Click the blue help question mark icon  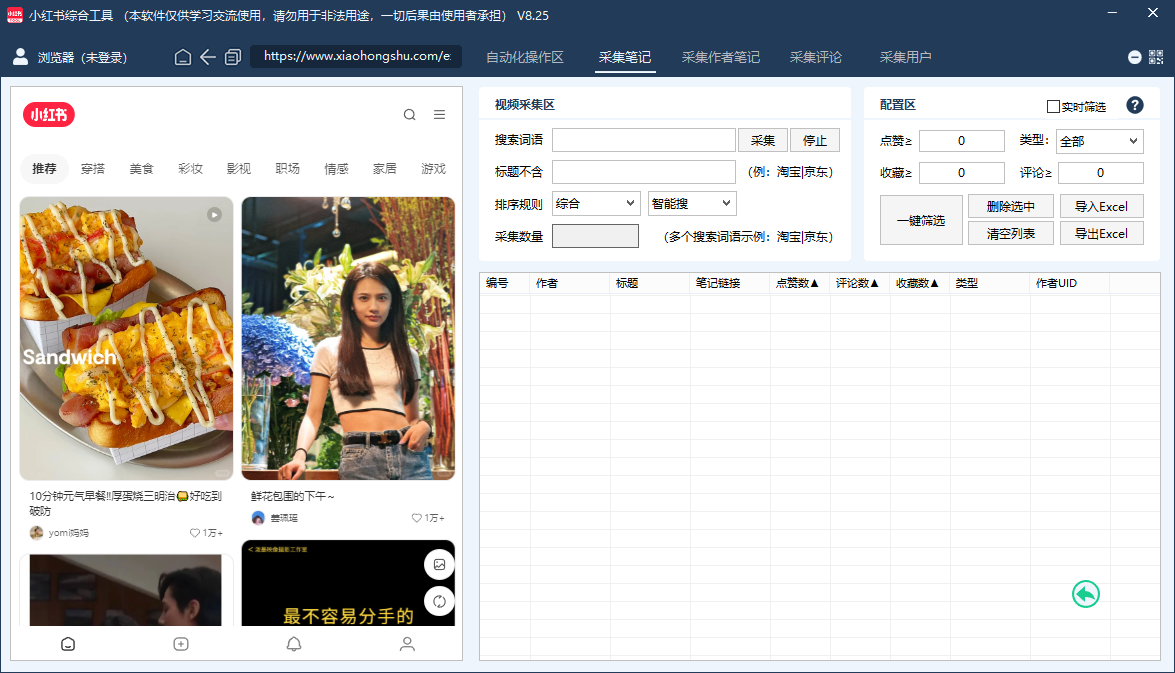point(1135,105)
